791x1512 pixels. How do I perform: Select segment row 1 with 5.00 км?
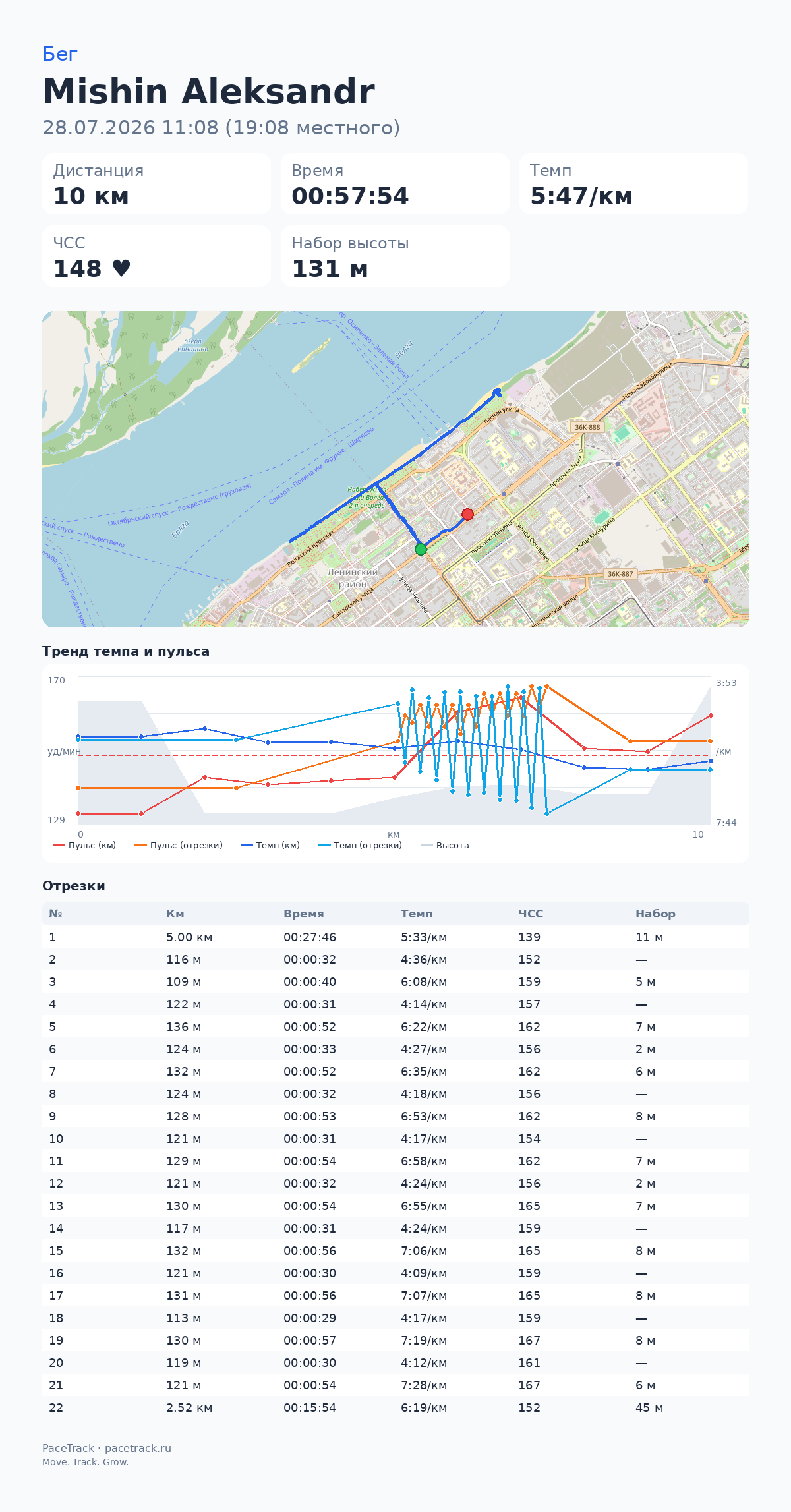[395, 937]
